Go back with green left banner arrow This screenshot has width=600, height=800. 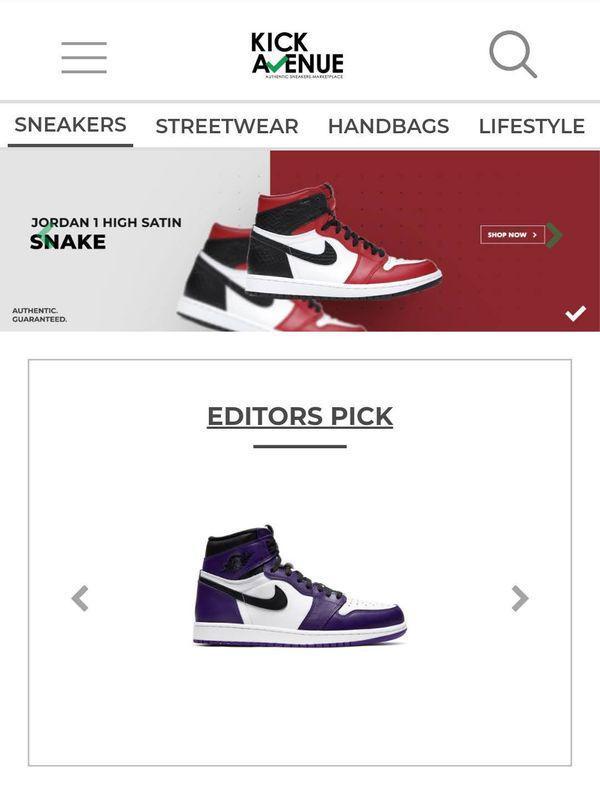click(46, 234)
